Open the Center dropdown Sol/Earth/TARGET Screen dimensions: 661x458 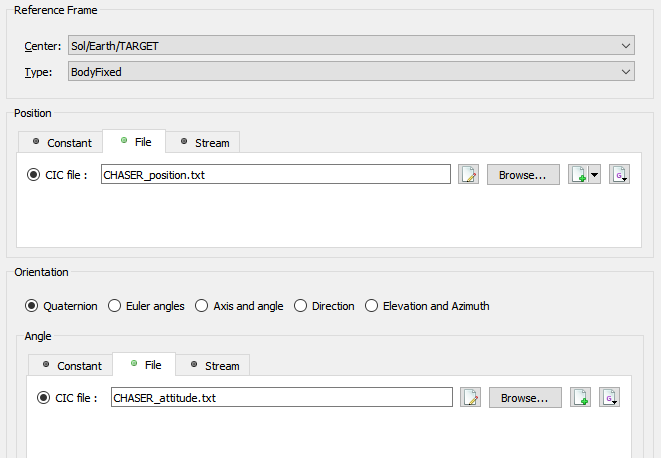[x=351, y=46]
